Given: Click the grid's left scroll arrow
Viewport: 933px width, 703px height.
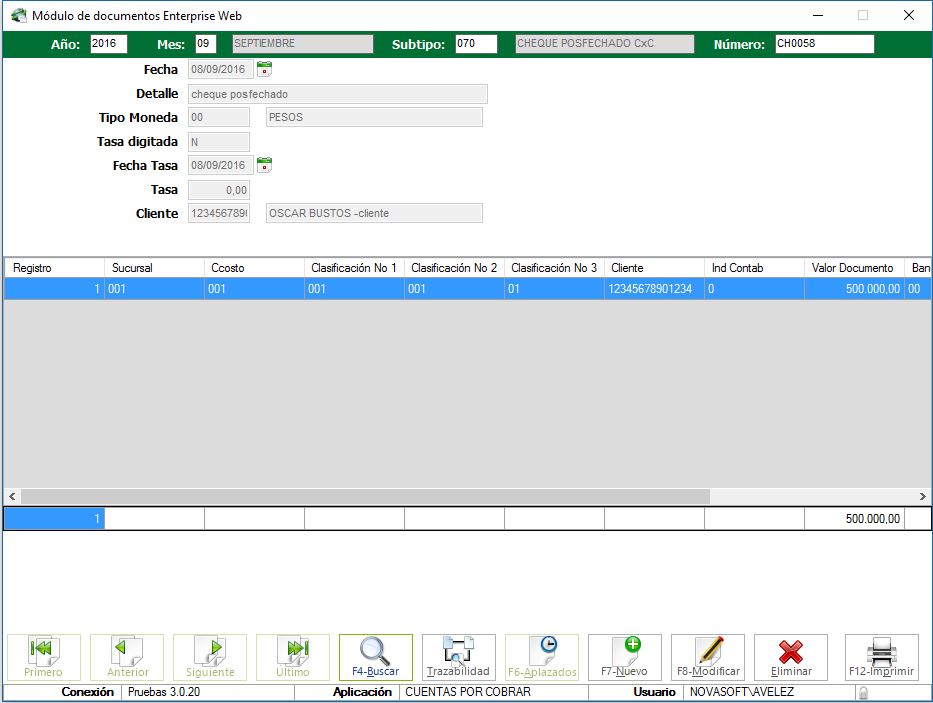Looking at the screenshot, I should pos(12,496).
